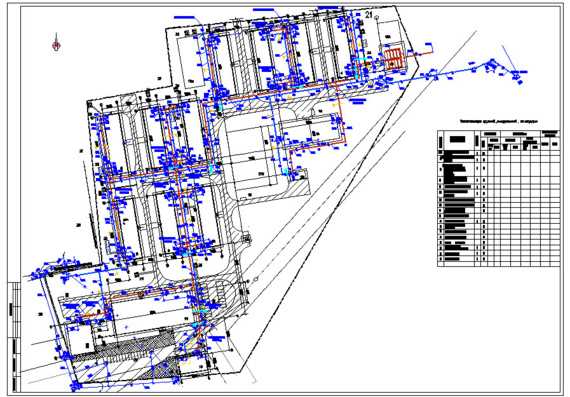Select the table's name column header cell

click(x=458, y=139)
